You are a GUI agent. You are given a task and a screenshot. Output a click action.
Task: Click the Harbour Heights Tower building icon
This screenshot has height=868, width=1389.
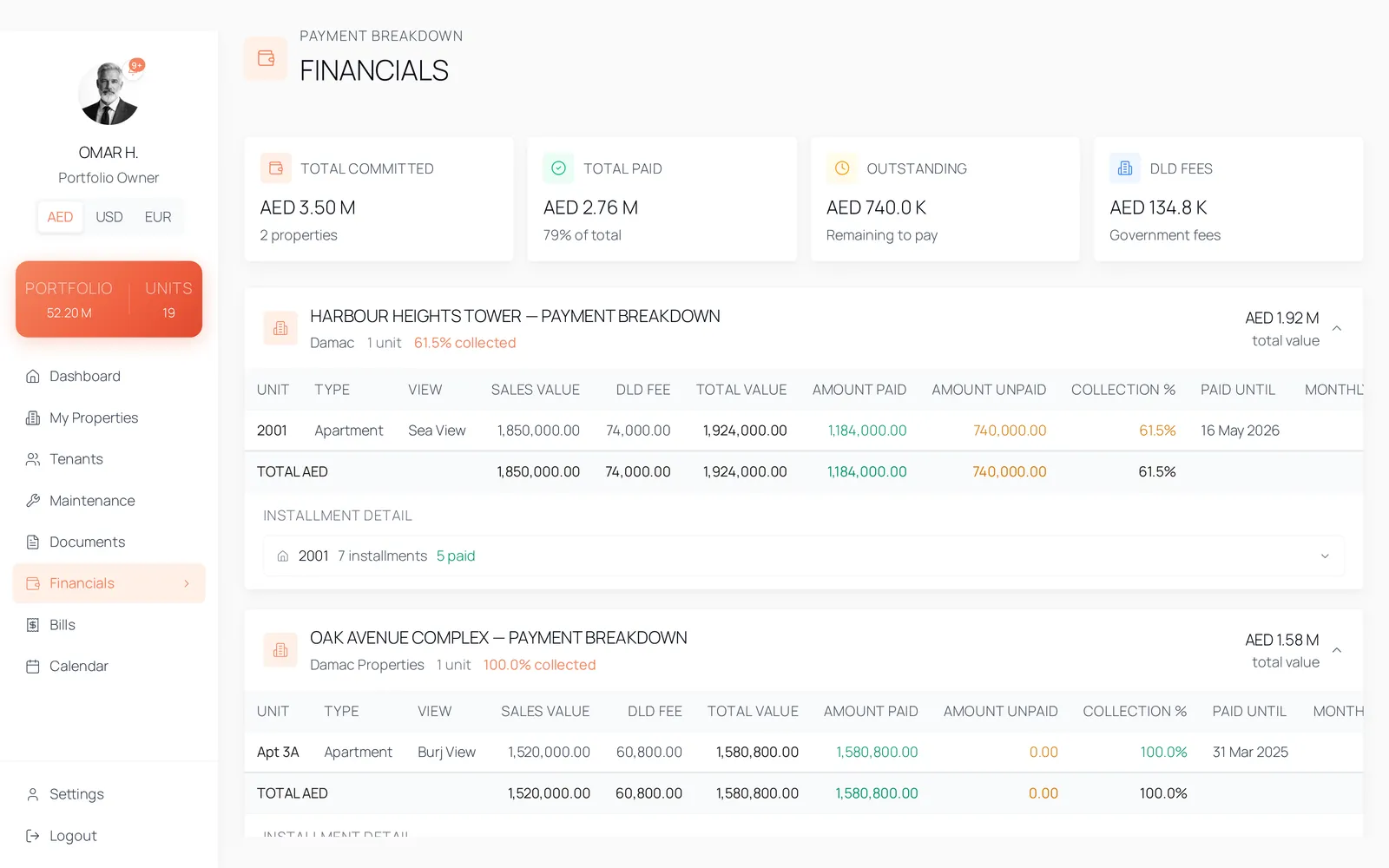tap(280, 328)
